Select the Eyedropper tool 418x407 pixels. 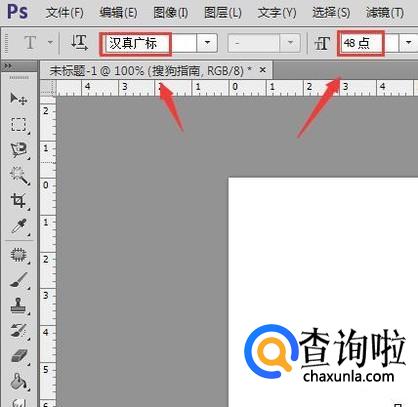click(x=19, y=226)
